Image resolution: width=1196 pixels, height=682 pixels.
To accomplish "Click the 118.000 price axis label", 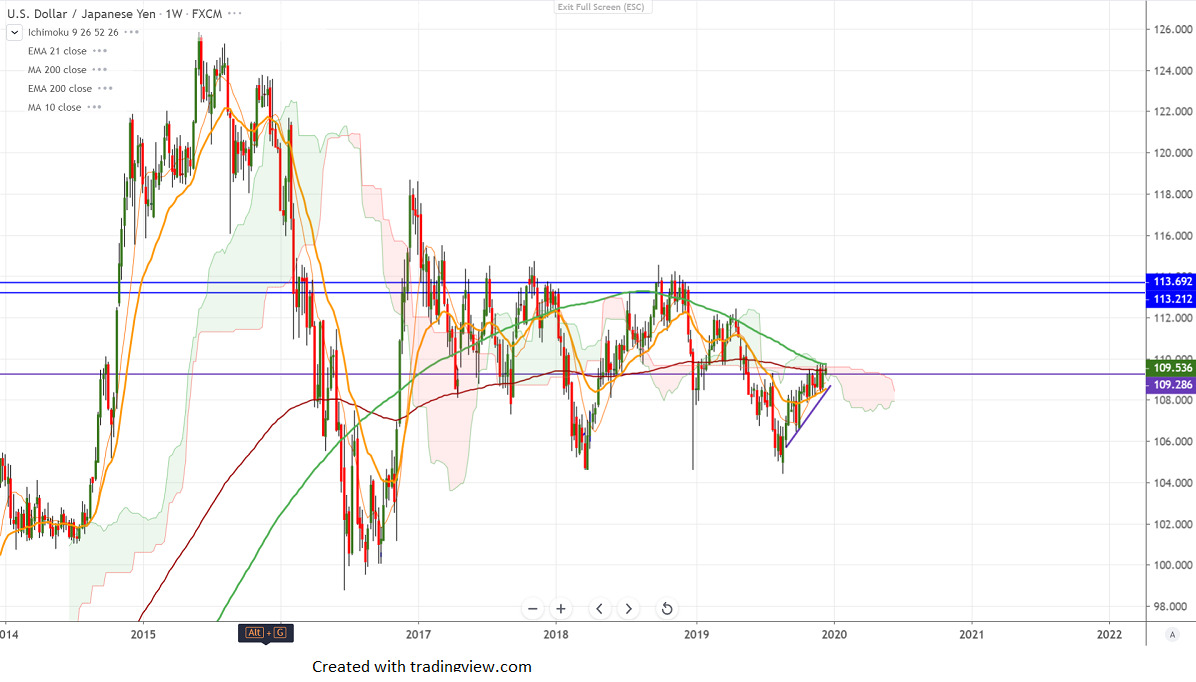I will coord(1172,195).
